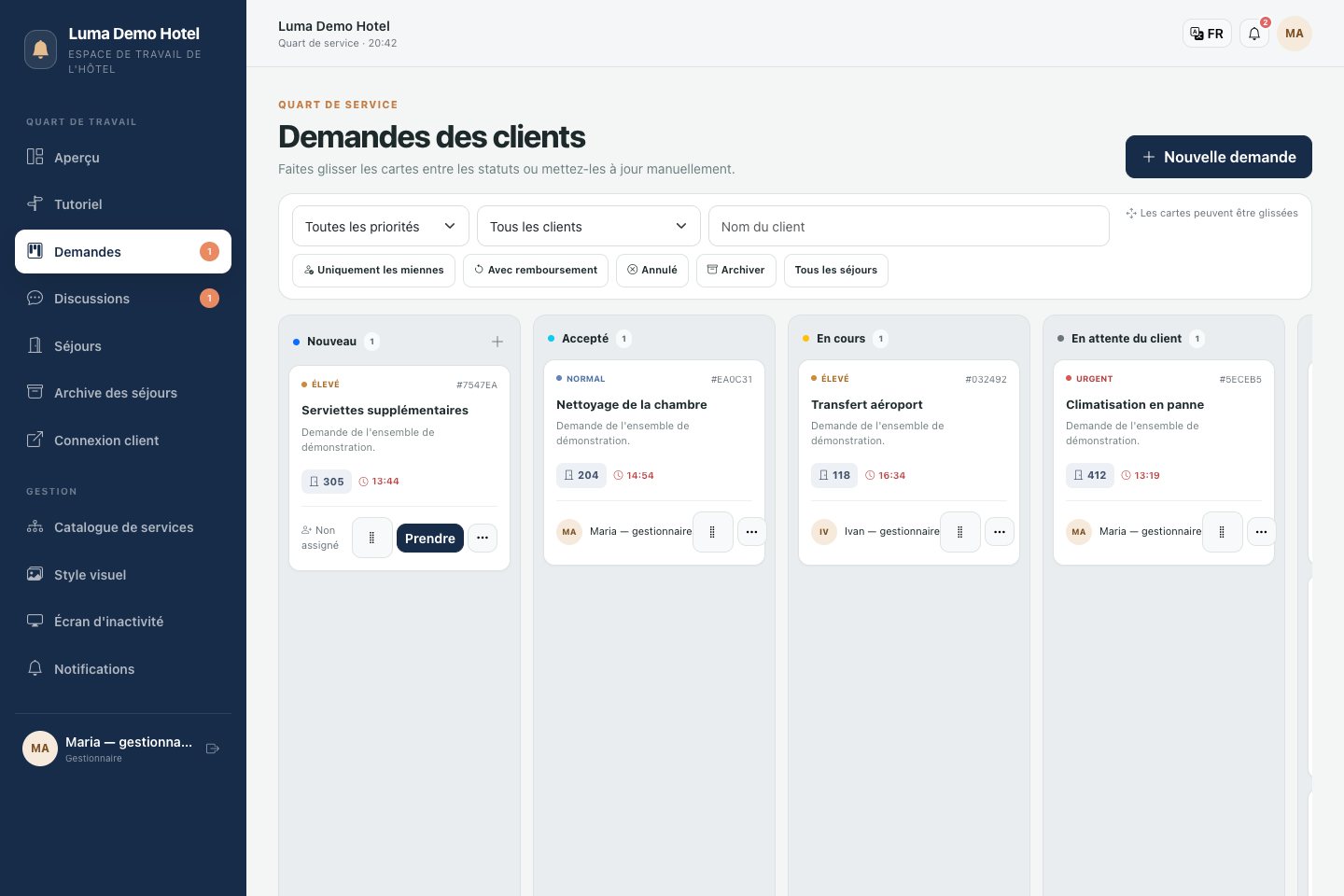Open the notifications bell in the top bar

(x=1254, y=34)
